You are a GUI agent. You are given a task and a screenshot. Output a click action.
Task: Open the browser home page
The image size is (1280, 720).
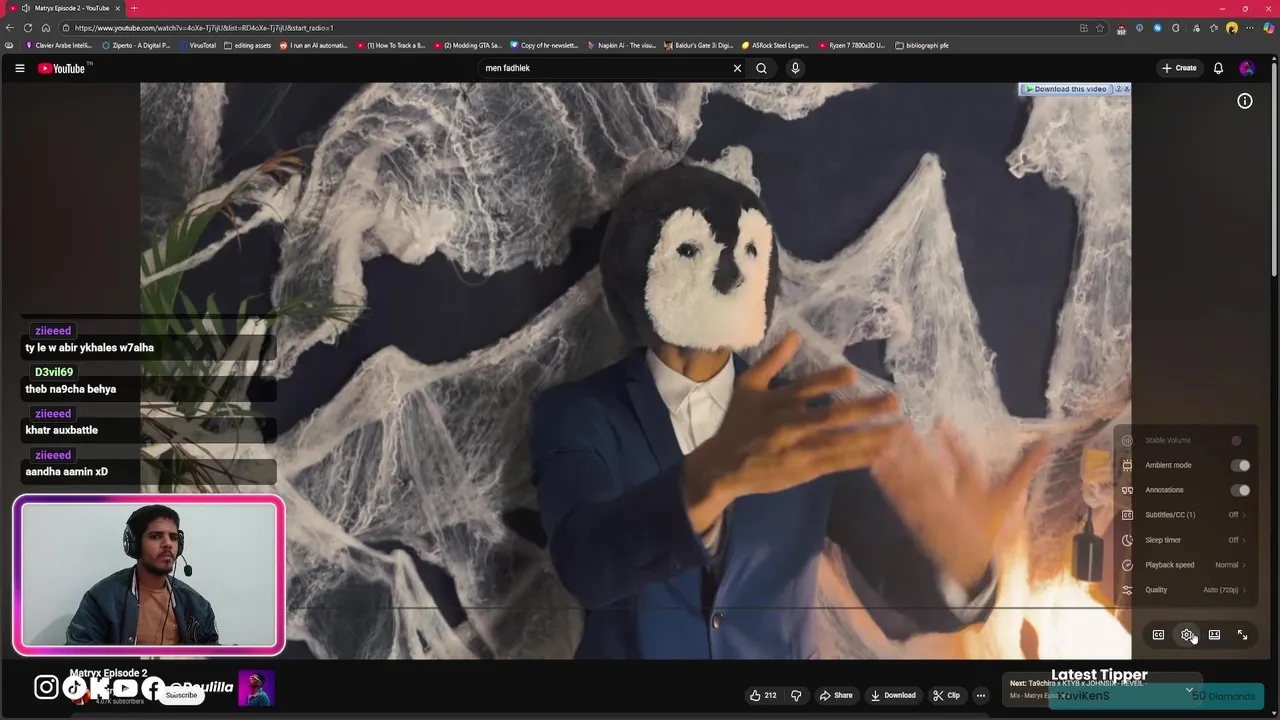[x=46, y=28]
